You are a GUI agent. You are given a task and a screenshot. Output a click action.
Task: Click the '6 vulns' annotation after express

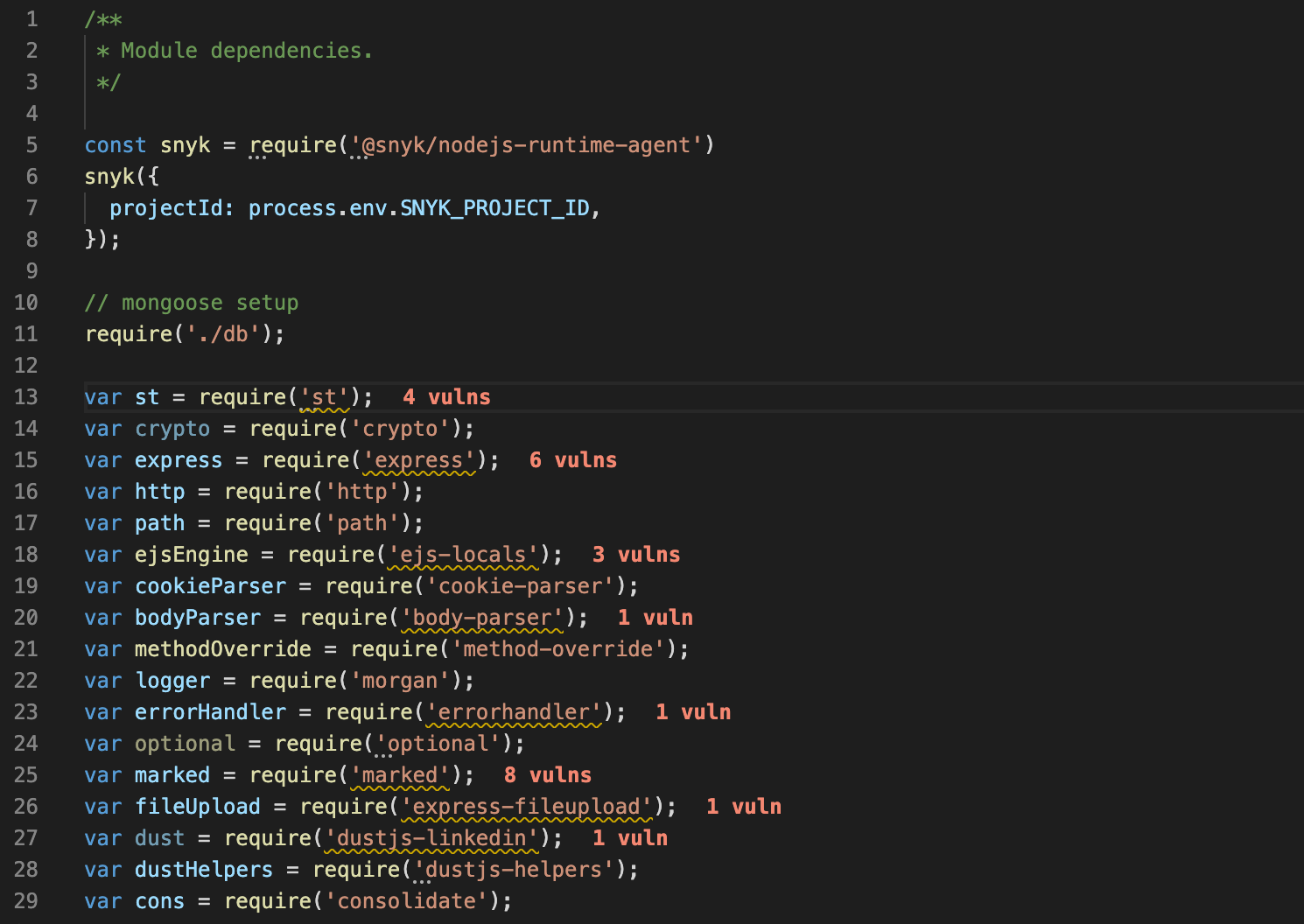[x=573, y=460]
